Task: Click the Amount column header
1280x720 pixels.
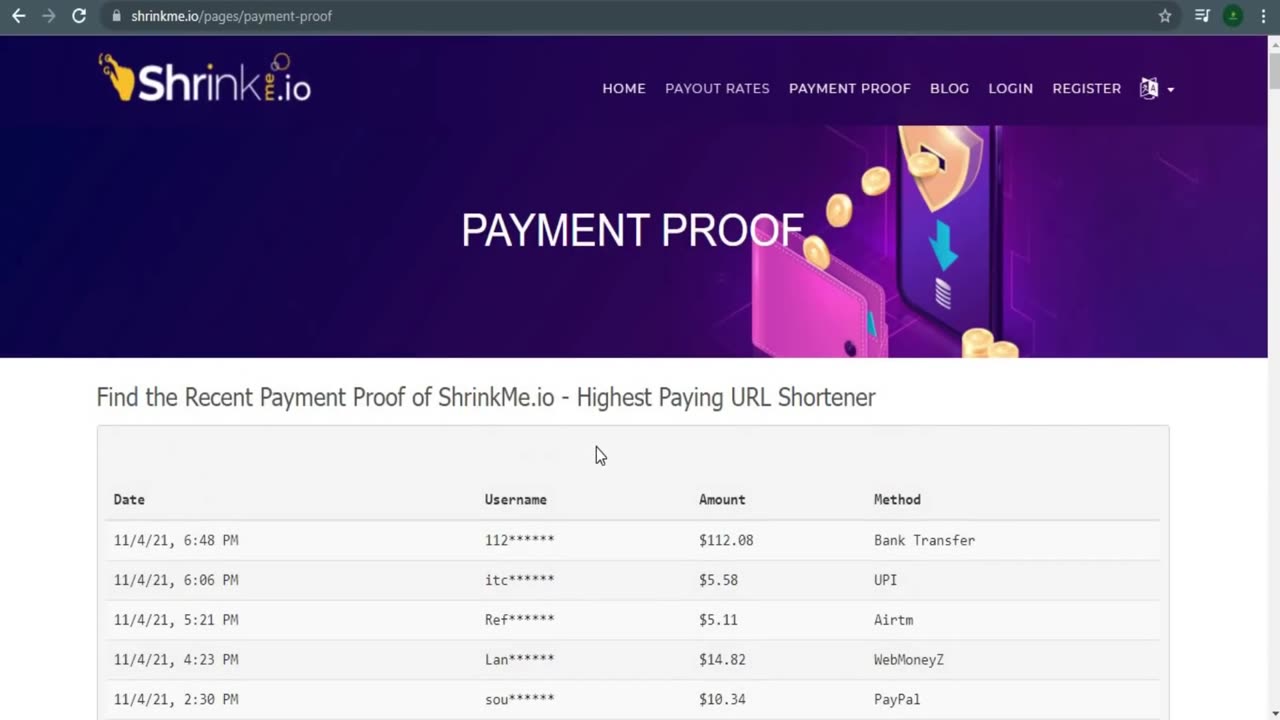Action: pos(722,499)
